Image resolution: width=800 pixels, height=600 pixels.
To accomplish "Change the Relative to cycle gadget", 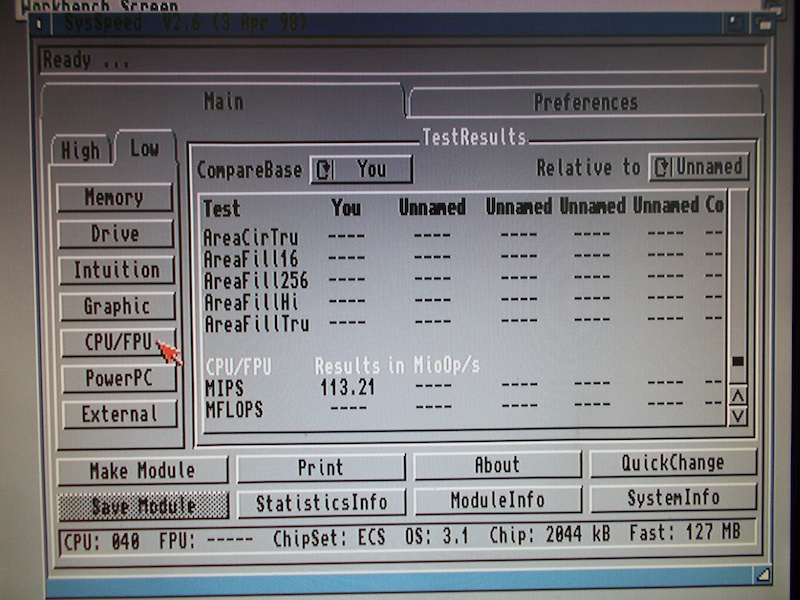I will pos(698,168).
